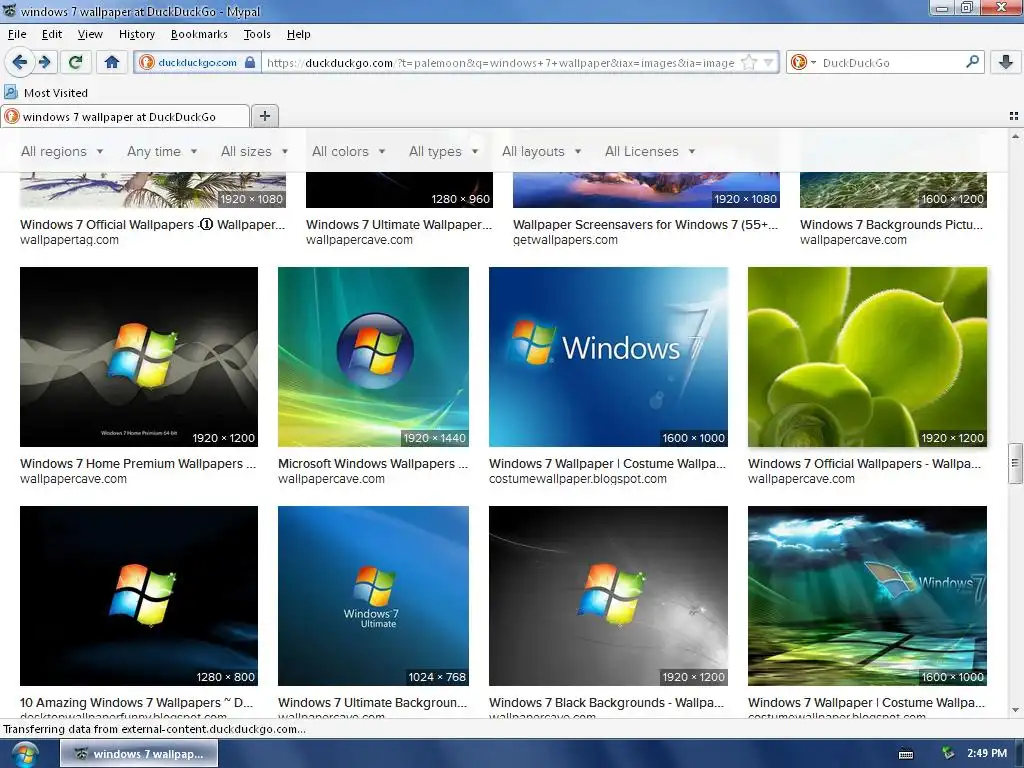Open the Tools menu
This screenshot has height=768, width=1024.
pyautogui.click(x=257, y=34)
